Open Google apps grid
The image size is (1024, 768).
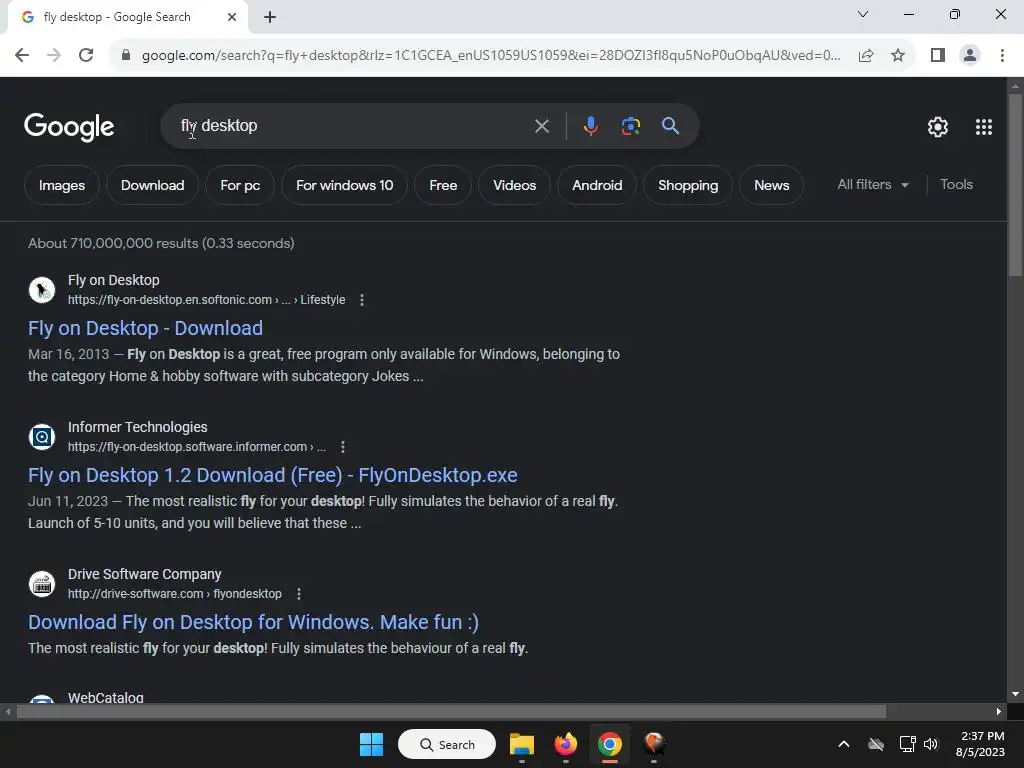coord(984,127)
